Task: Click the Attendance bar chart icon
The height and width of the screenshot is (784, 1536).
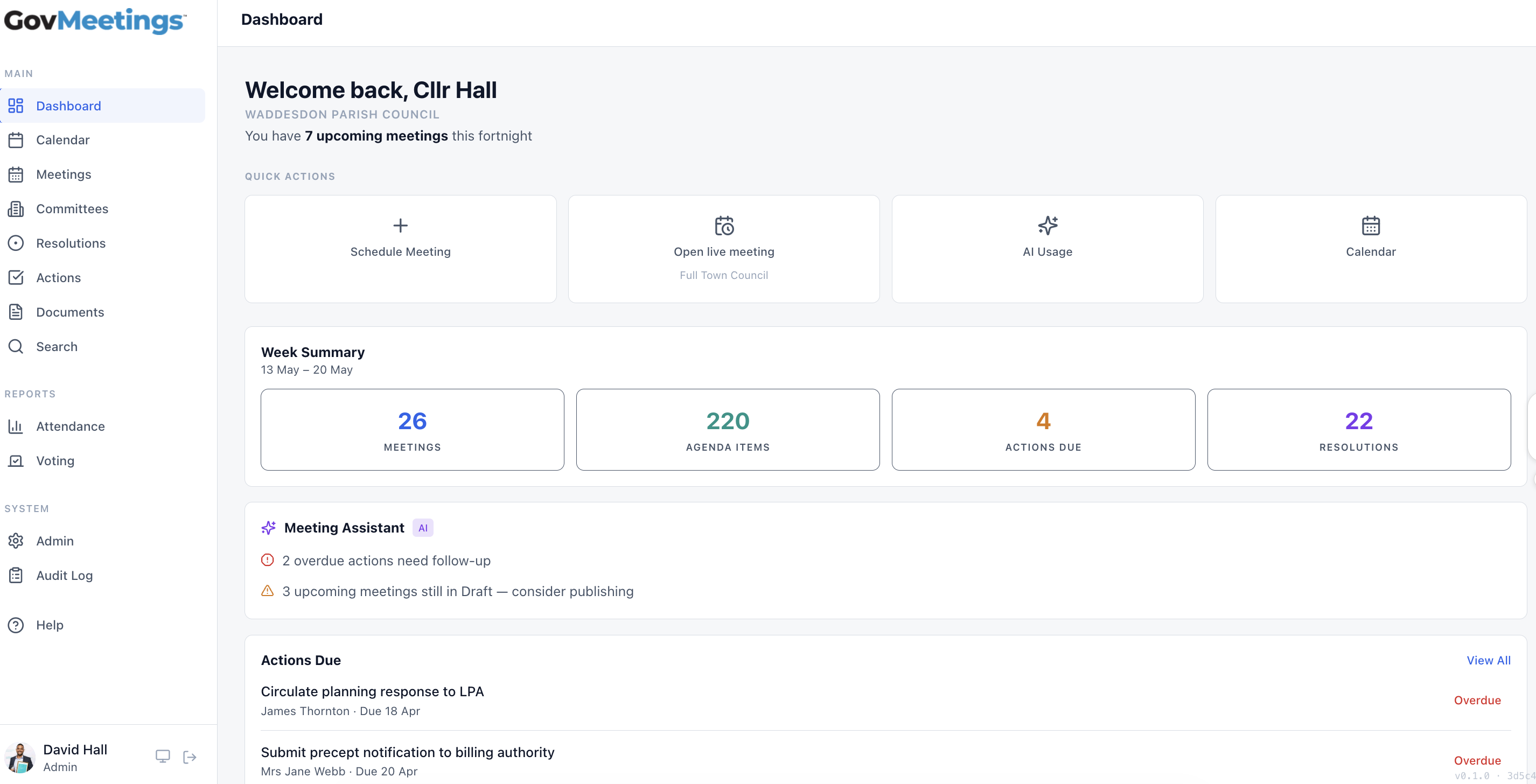Action: (16, 426)
